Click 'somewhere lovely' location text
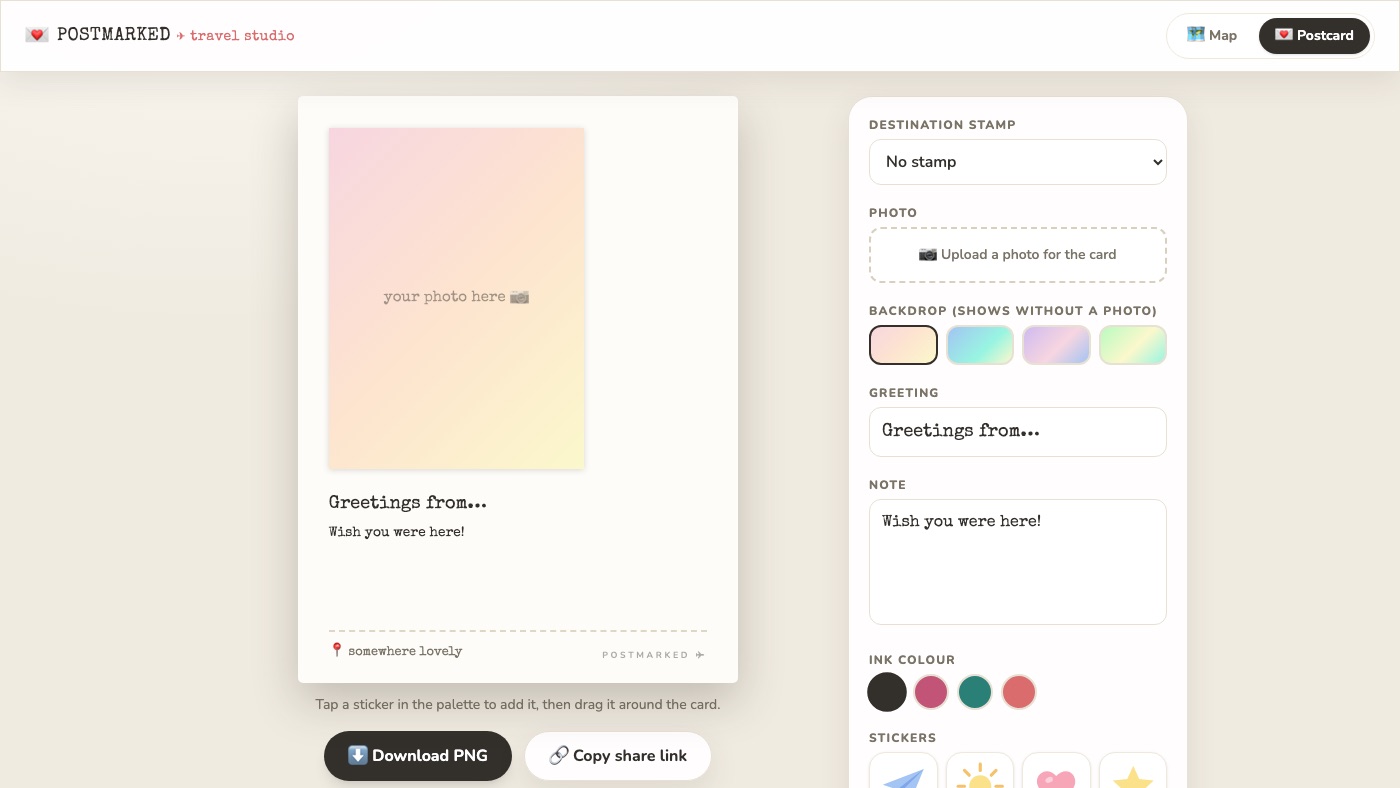Image resolution: width=1400 pixels, height=788 pixels. [x=405, y=651]
